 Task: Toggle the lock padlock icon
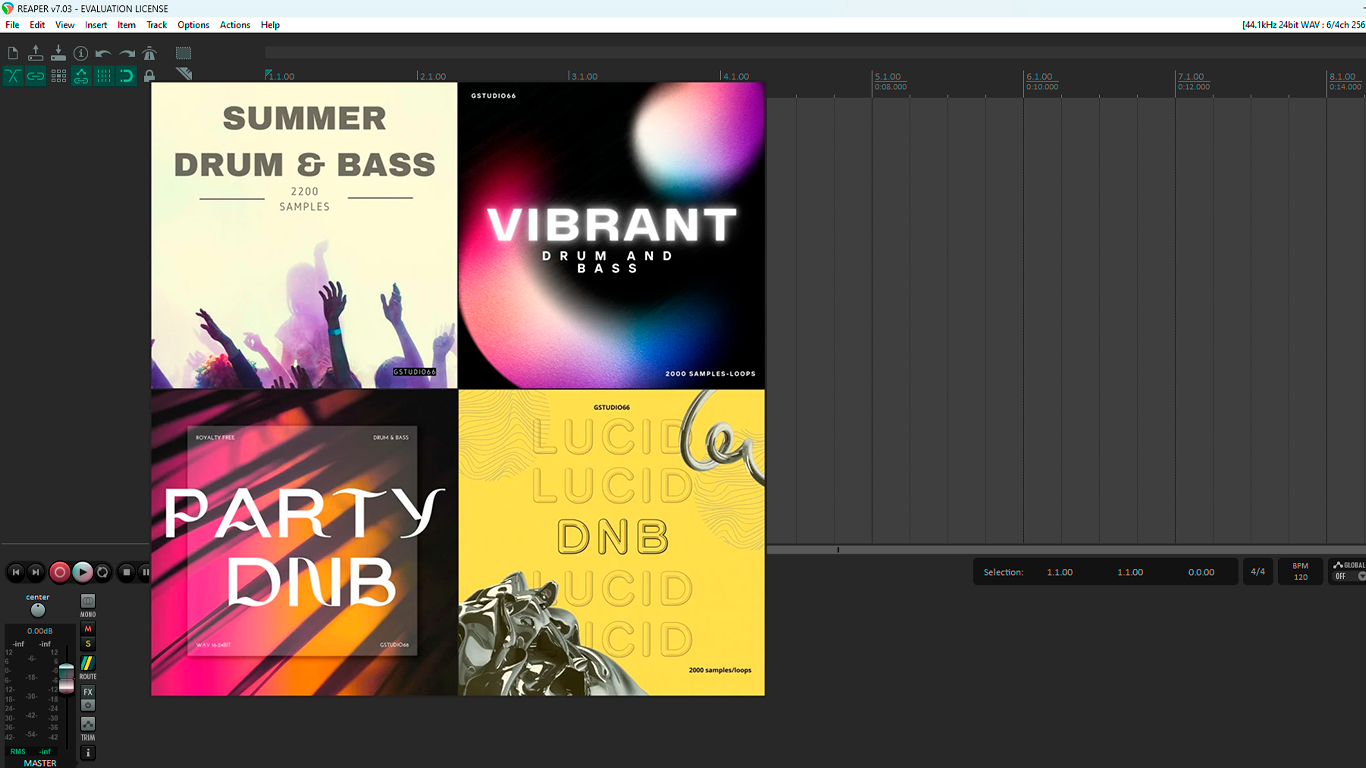click(x=149, y=76)
